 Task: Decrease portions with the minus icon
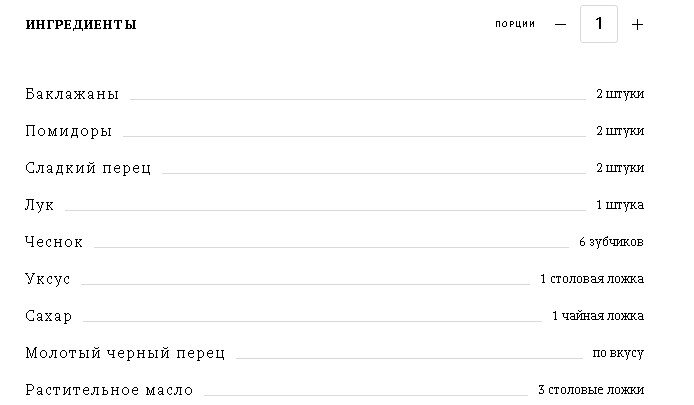pyautogui.click(x=560, y=24)
